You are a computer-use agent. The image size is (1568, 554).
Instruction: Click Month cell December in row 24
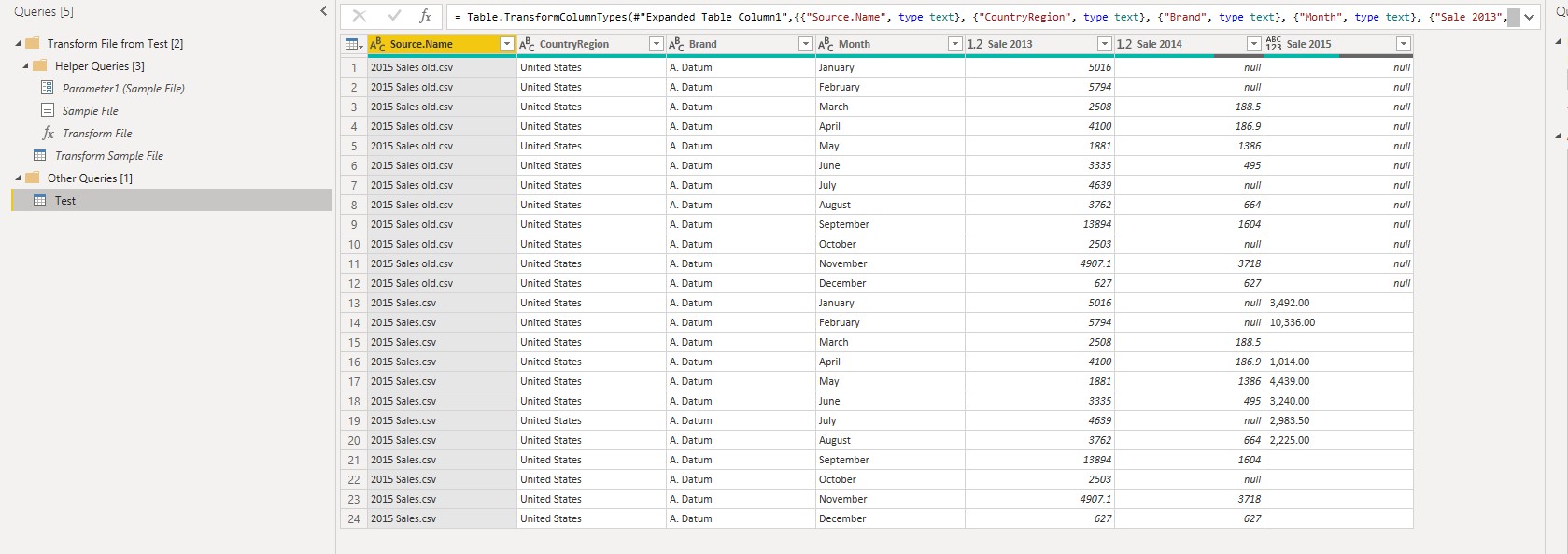[x=890, y=518]
